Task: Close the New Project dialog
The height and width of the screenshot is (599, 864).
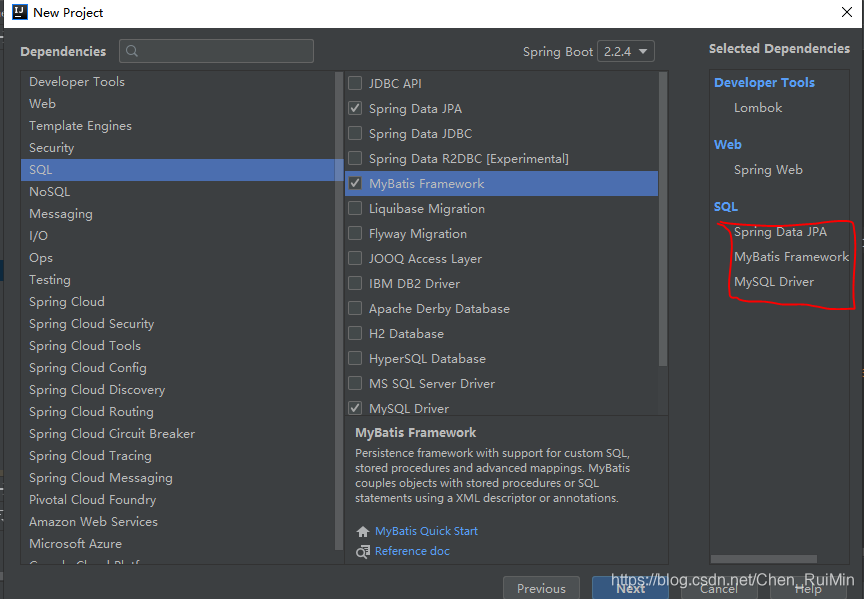Action: click(847, 12)
